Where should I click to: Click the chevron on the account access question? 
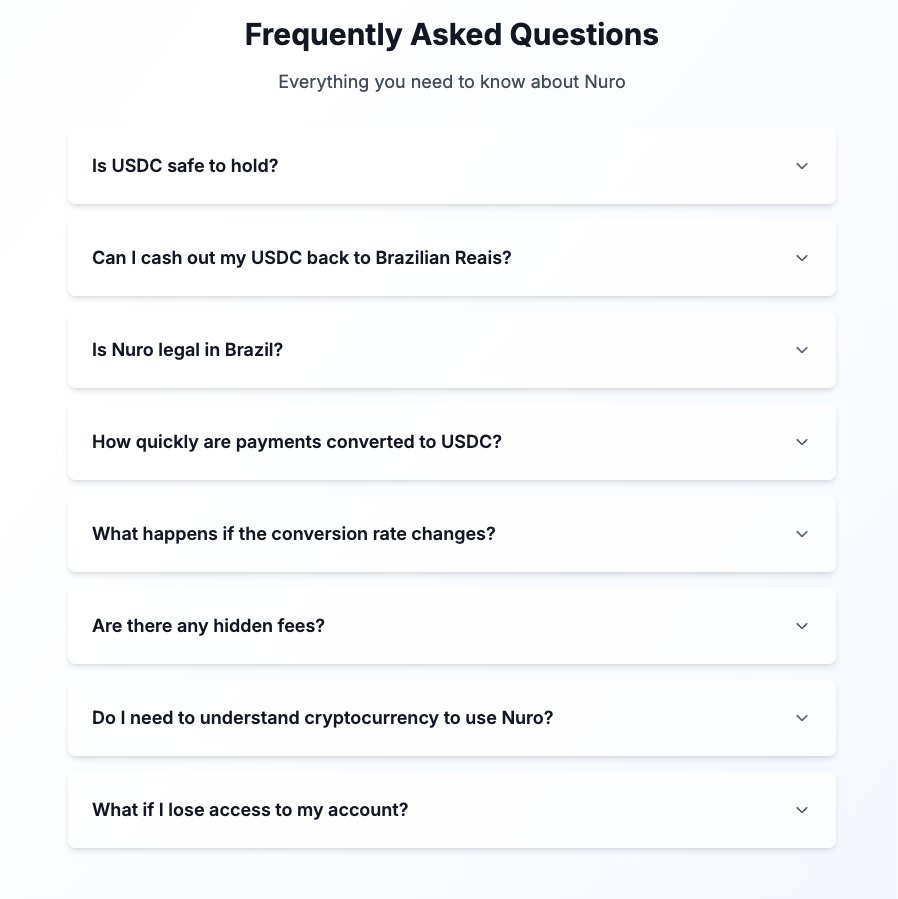[801, 810]
